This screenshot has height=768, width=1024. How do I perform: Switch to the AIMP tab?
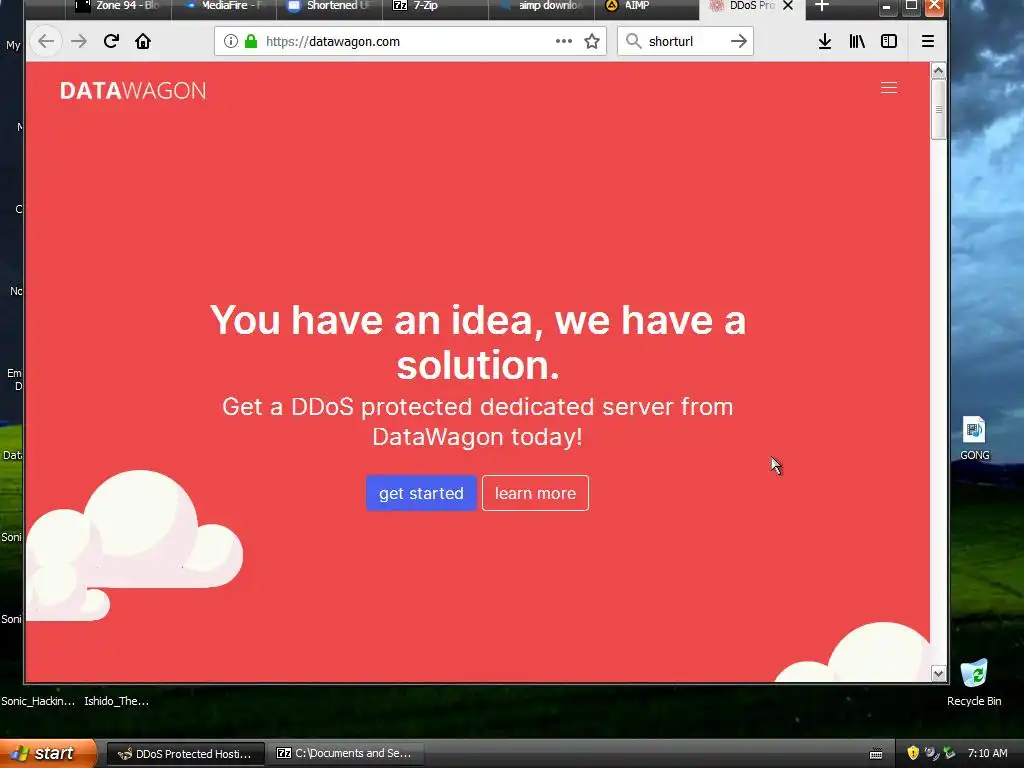pos(646,6)
